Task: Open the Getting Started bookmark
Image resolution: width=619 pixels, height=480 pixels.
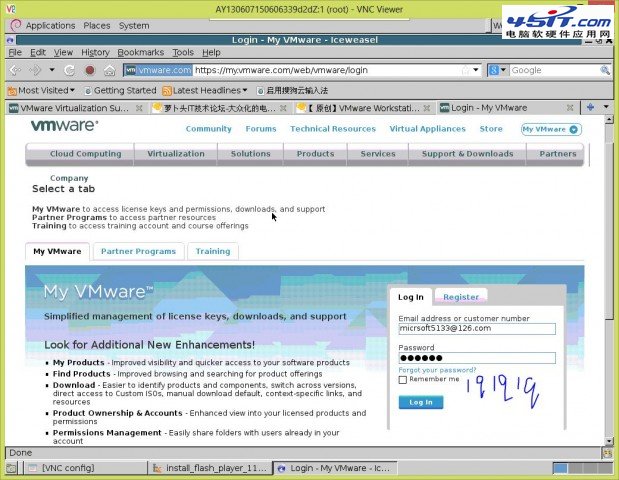Action: point(120,90)
